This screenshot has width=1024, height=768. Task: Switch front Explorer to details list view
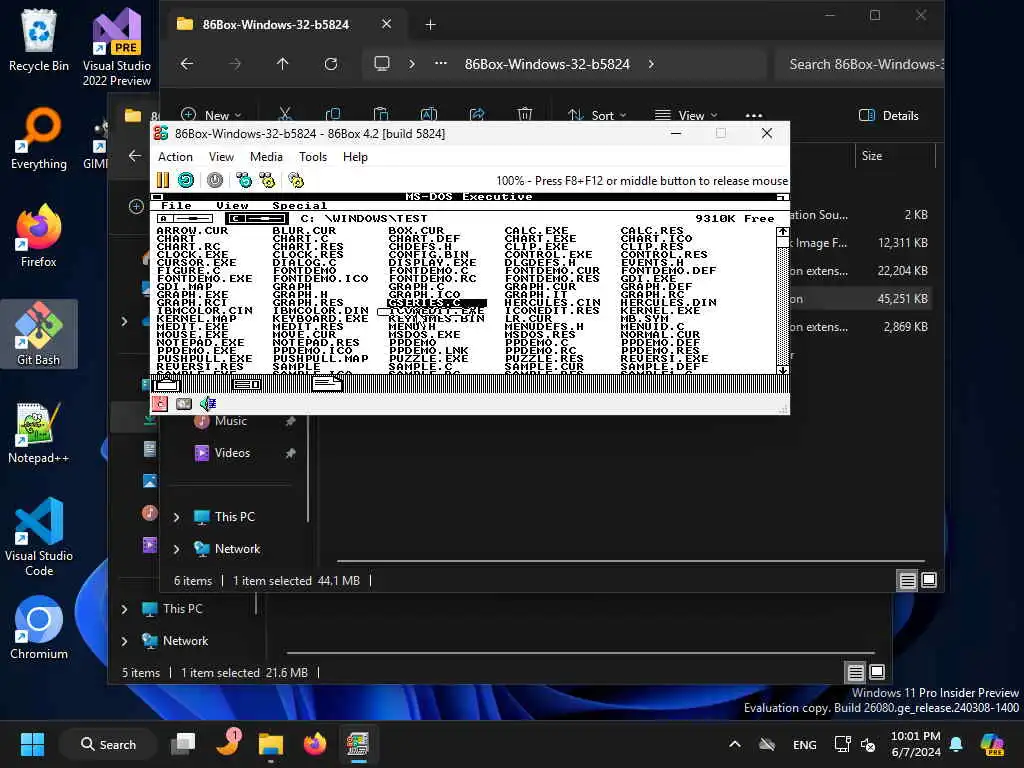907,580
